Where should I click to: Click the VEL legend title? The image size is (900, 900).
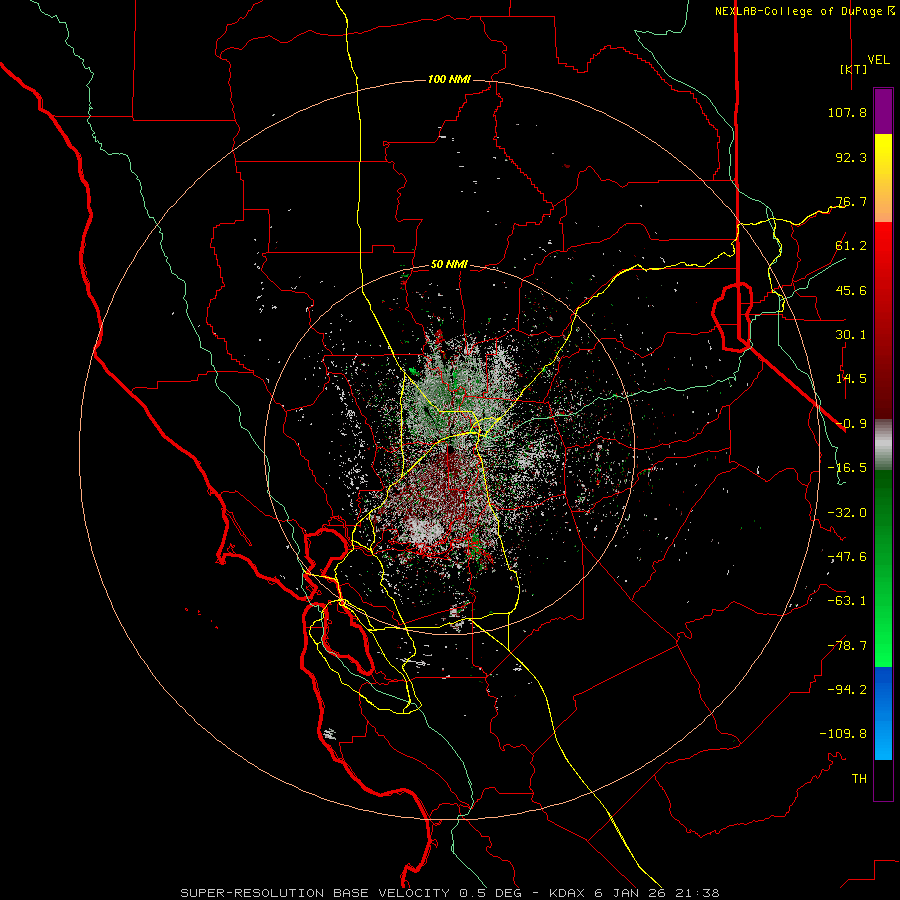click(x=878, y=60)
